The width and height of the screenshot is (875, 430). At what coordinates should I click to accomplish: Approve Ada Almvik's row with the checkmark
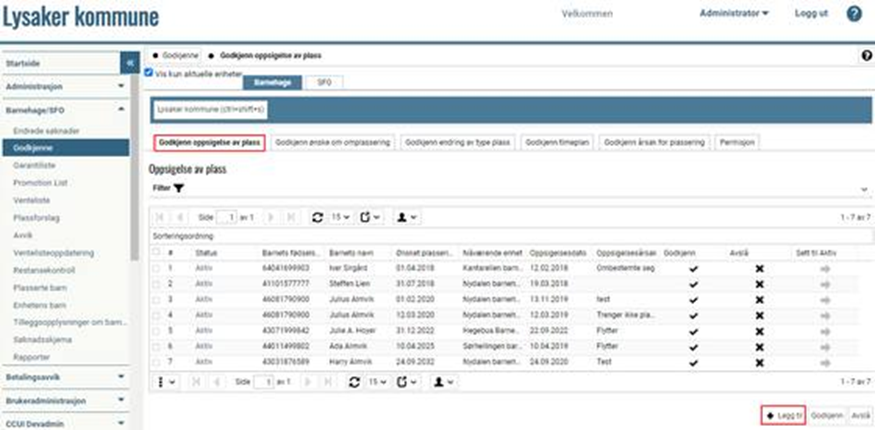click(694, 346)
